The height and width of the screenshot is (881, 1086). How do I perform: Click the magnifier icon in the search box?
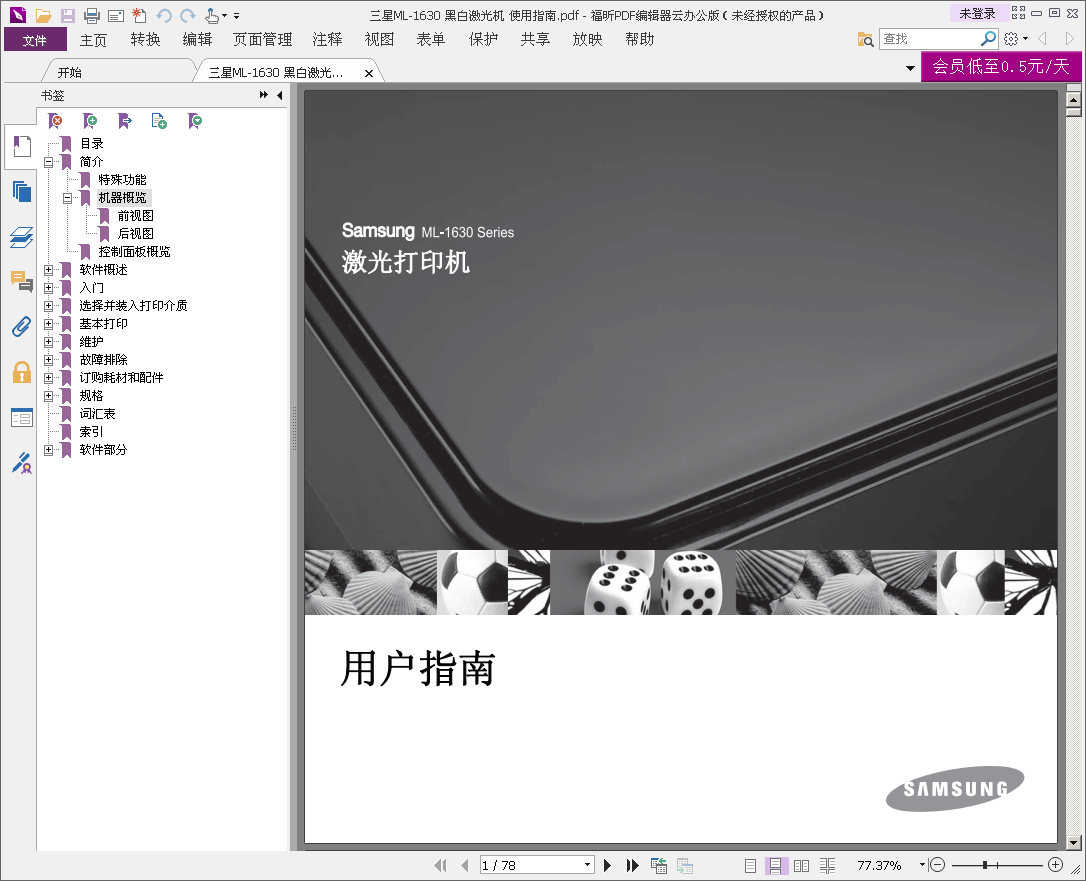pos(988,39)
